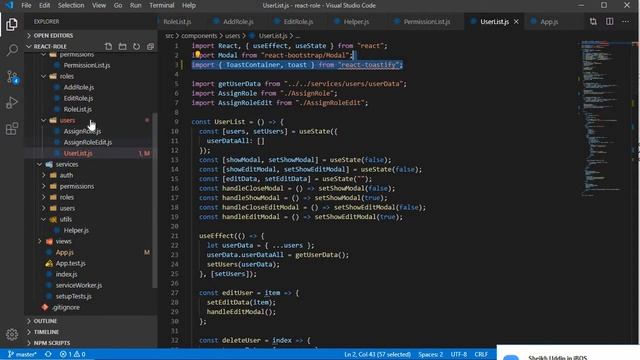
Task: Close the UserList.js tab
Action: 516,22
